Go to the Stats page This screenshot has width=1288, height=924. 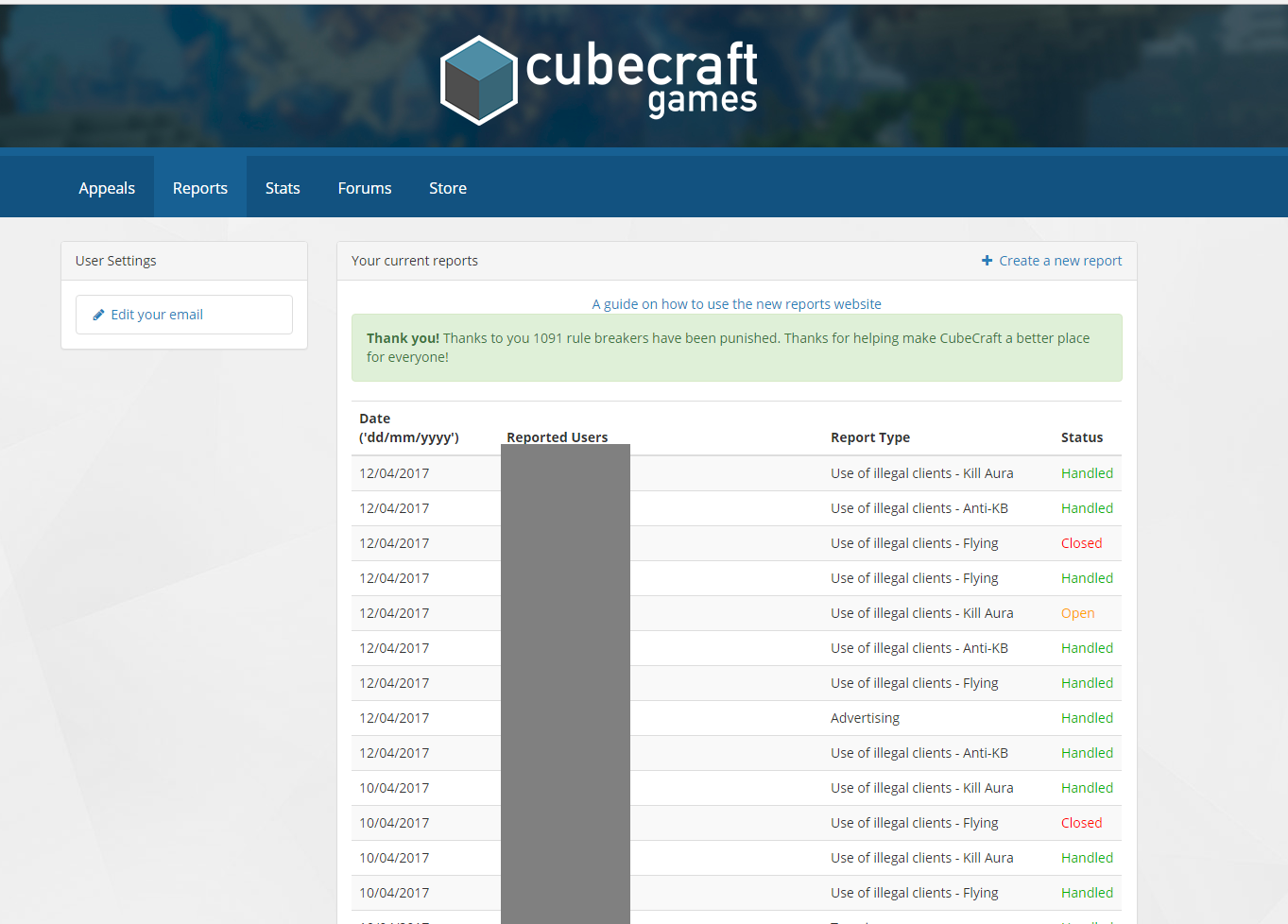pos(283,188)
